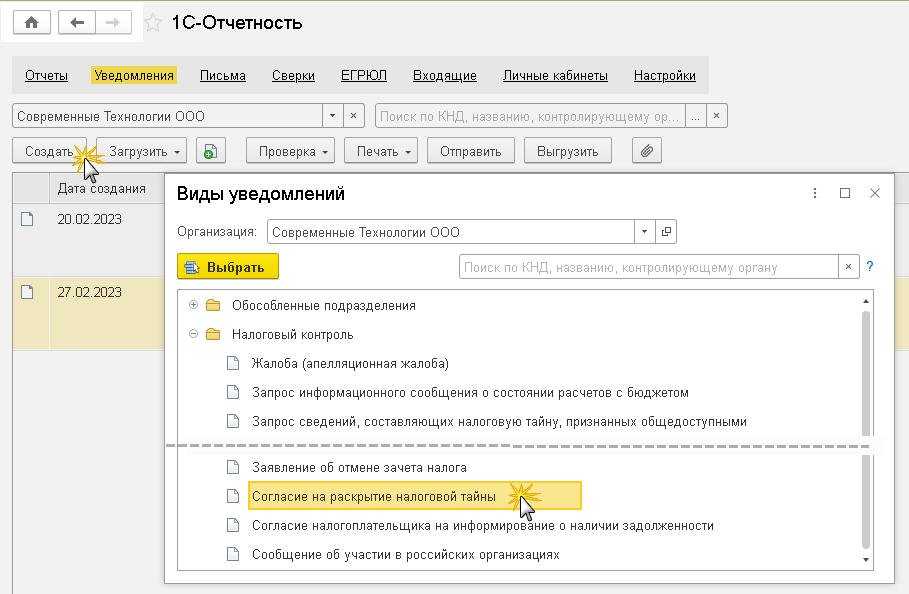Open the Настройки tab
Viewport: 909px width, 594px height.
pos(664,75)
